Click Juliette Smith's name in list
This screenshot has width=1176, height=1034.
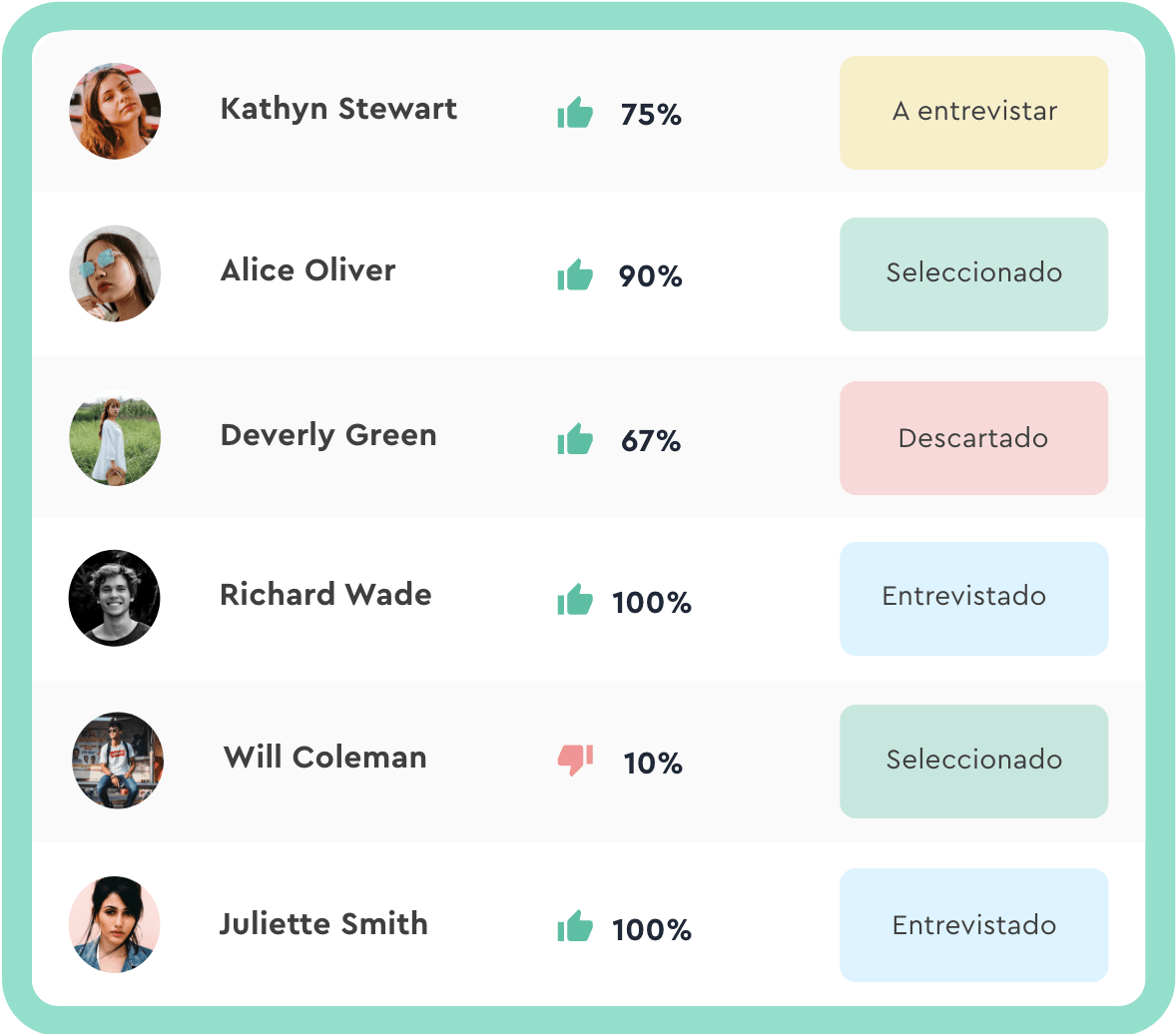pos(323,924)
